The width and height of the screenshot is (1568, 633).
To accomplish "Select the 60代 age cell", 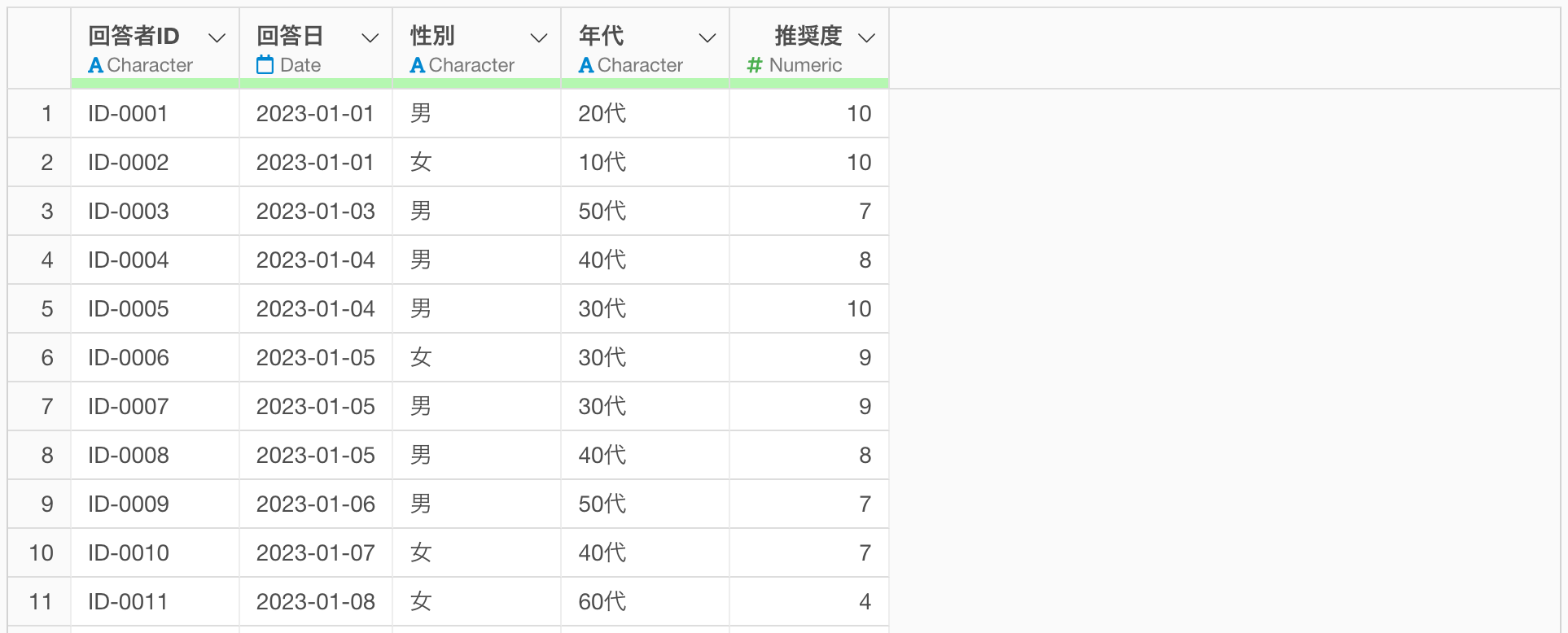I will (x=602, y=602).
